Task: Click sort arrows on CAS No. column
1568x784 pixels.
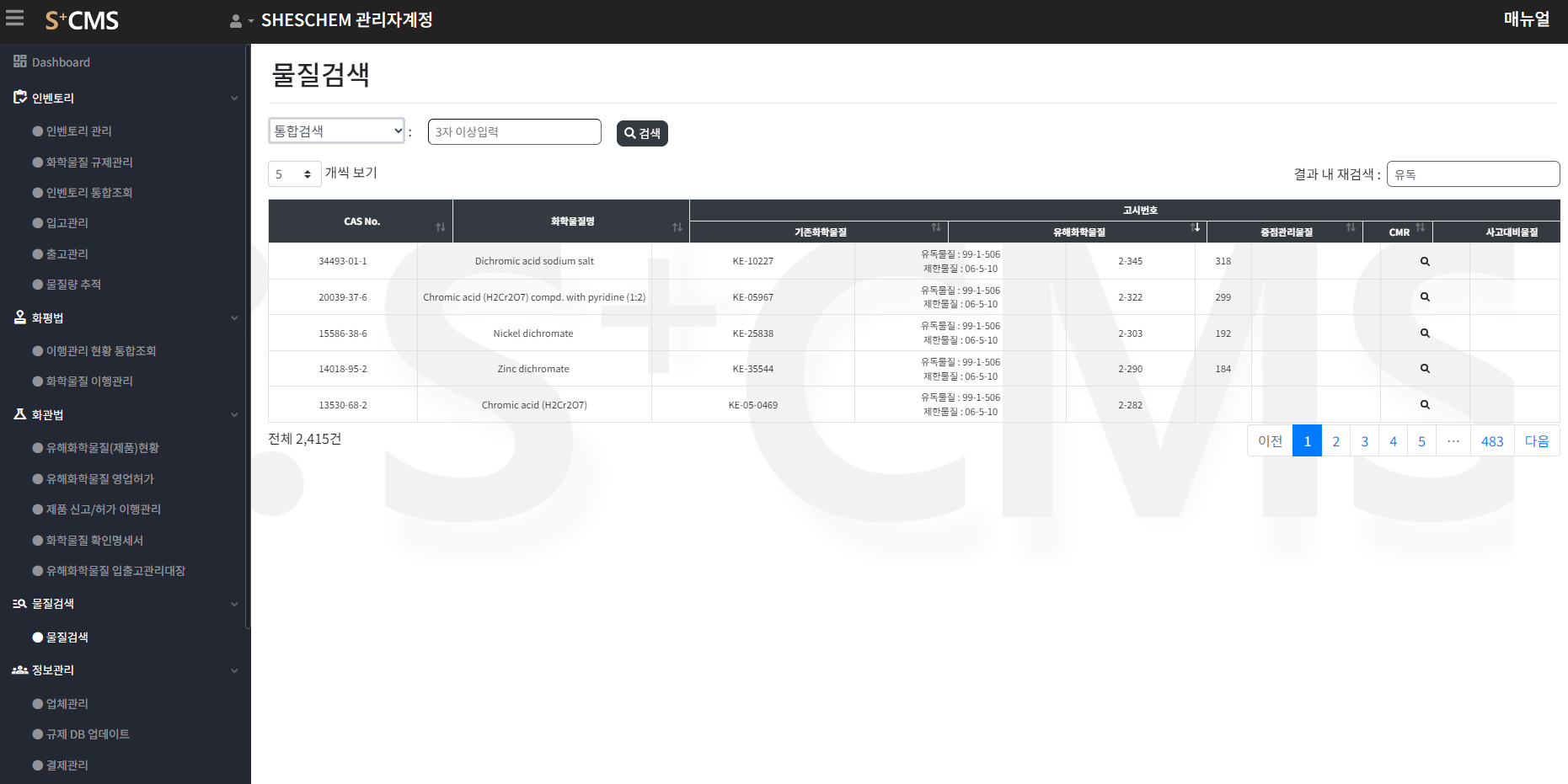Action: click(440, 227)
